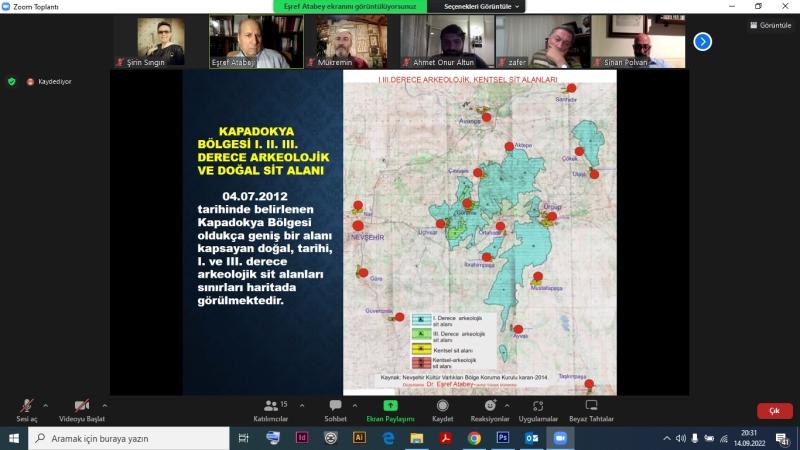Open the Uygulamalar apps icon
800x450 pixels.
click(x=538, y=408)
